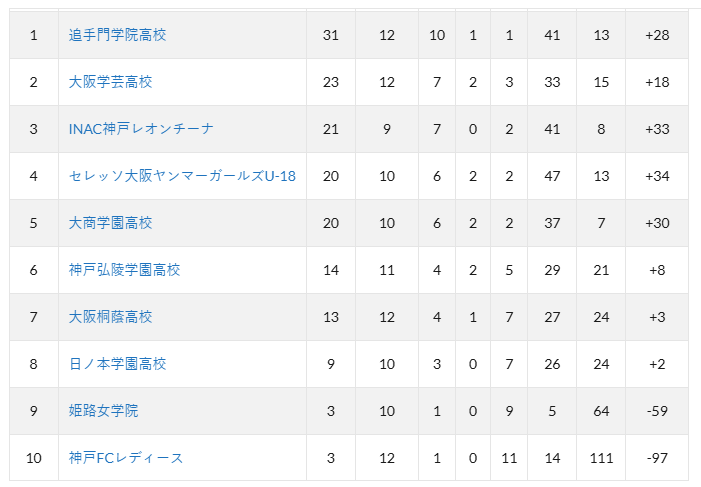701x487 pixels.
Task: Click the -97 goal difference cell
Action: (657, 457)
